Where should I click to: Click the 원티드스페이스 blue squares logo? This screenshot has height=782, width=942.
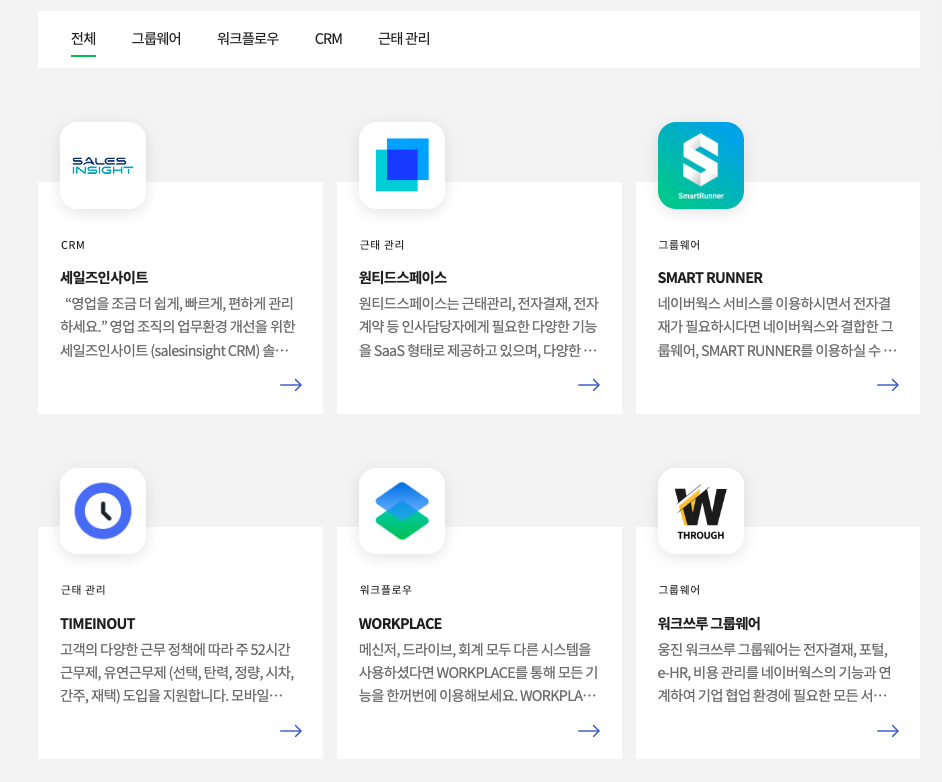coord(401,165)
